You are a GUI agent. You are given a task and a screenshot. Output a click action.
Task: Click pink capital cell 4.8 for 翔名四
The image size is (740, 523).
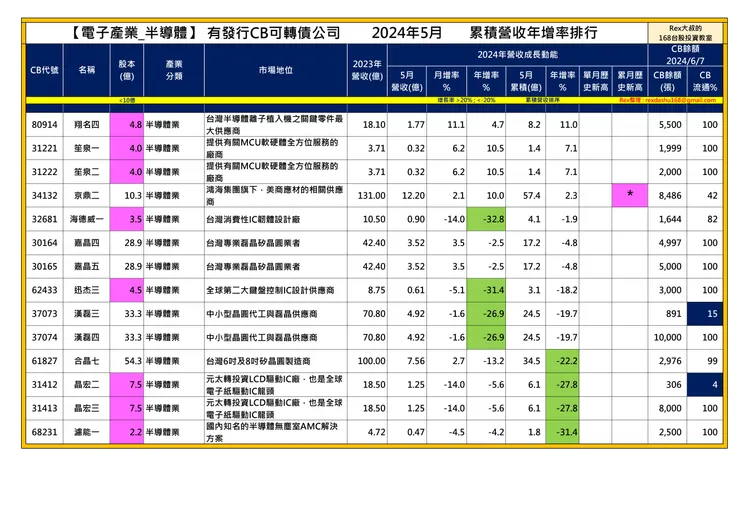pos(126,125)
